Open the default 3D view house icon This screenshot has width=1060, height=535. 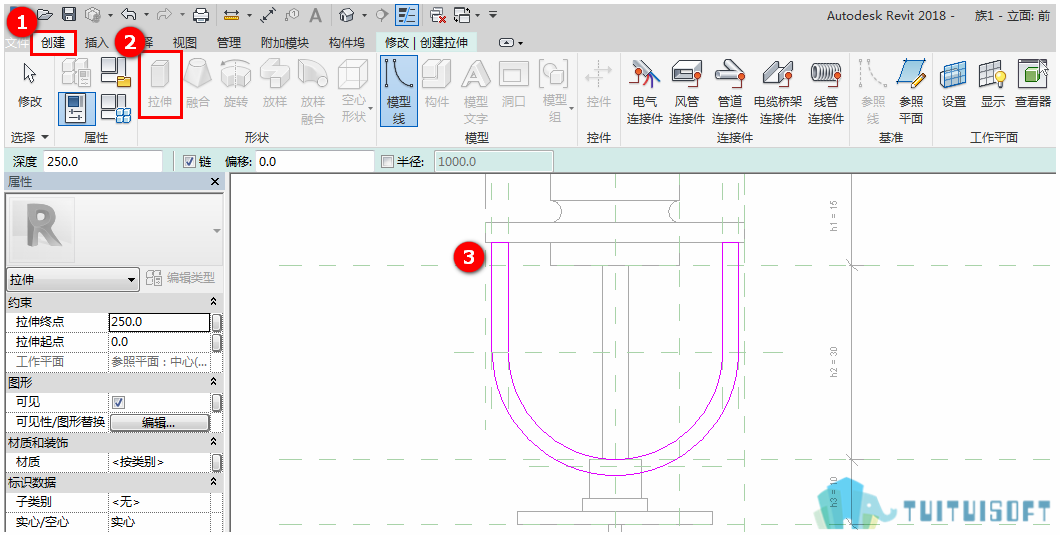point(347,14)
